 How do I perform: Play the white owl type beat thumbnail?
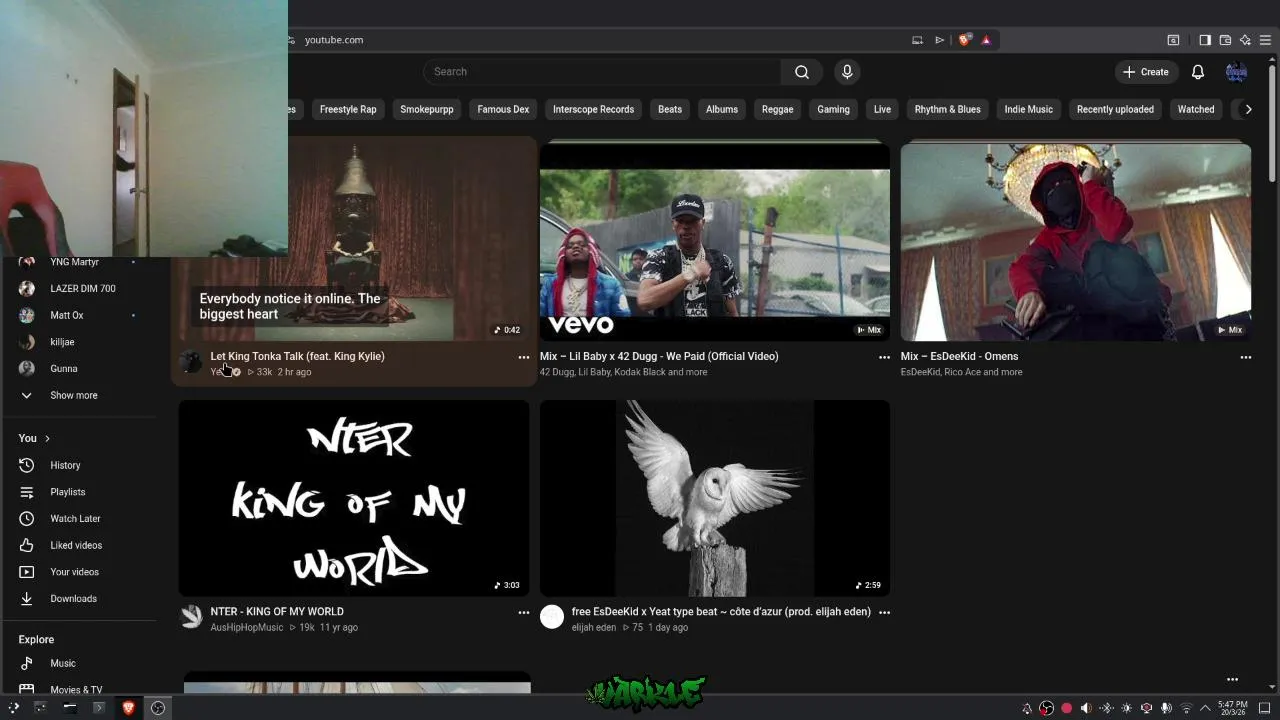pyautogui.click(x=715, y=498)
